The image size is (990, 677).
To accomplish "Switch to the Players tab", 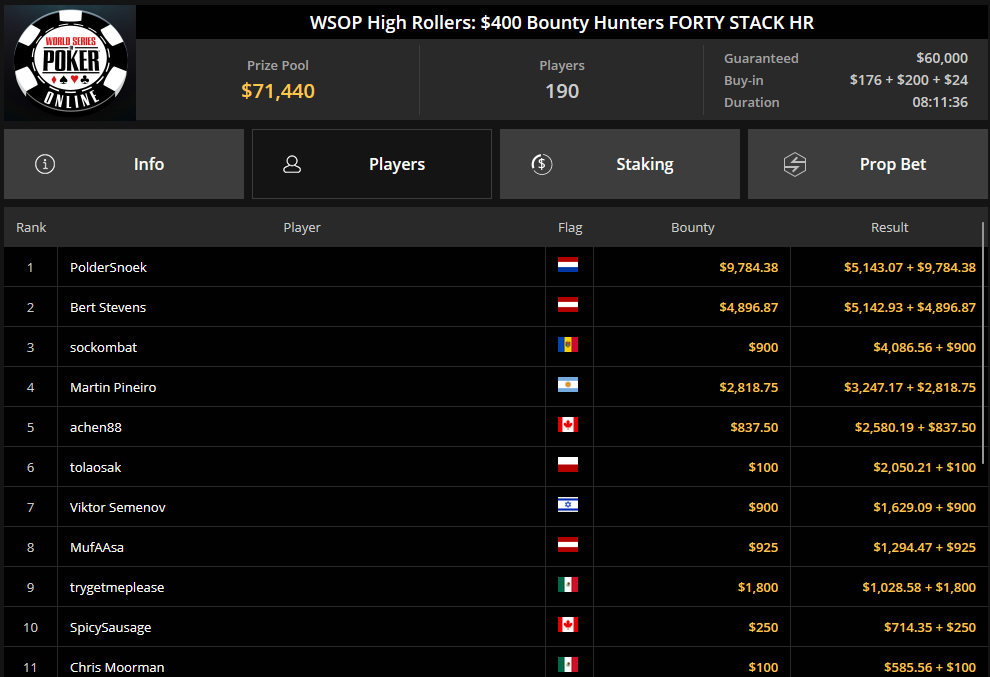I will pos(372,164).
